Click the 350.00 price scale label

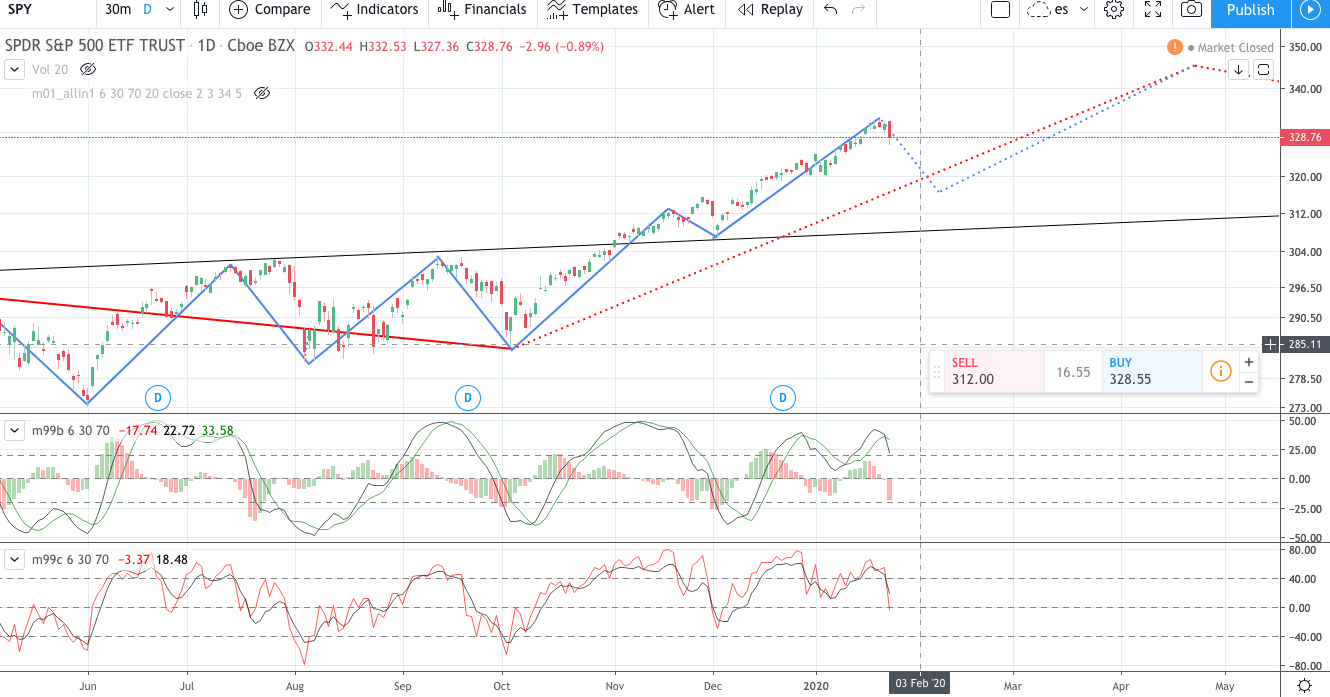click(x=1303, y=47)
